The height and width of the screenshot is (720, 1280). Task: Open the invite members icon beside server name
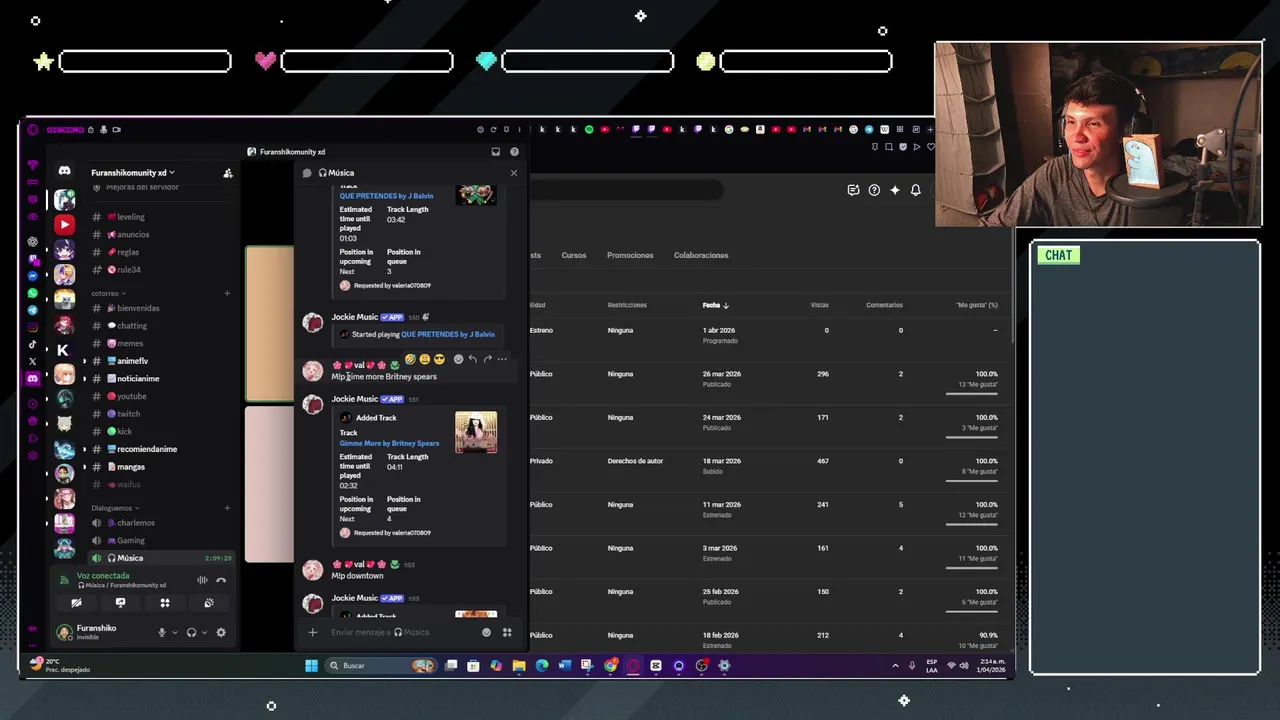tap(227, 173)
